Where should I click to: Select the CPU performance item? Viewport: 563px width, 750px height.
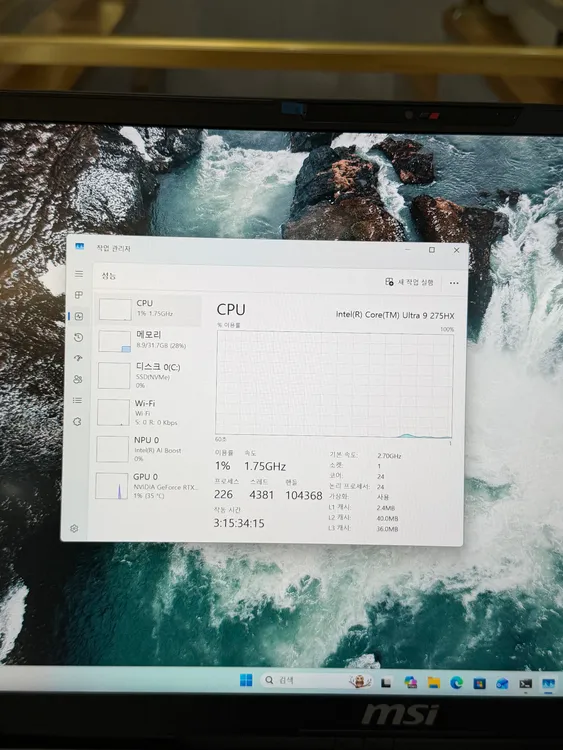pos(149,309)
